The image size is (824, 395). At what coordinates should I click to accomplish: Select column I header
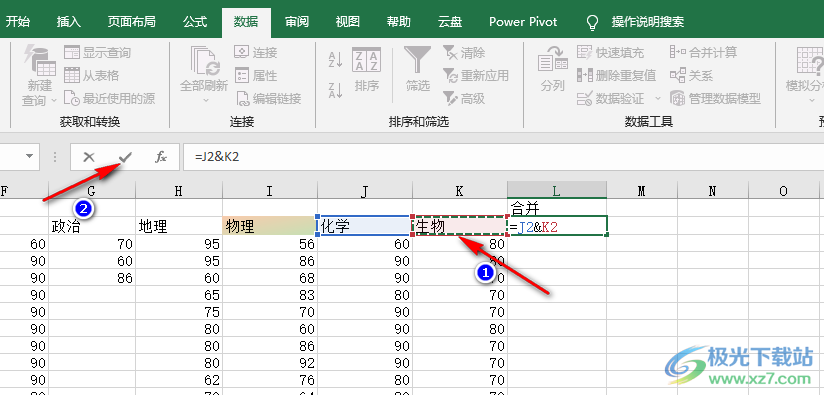270,191
